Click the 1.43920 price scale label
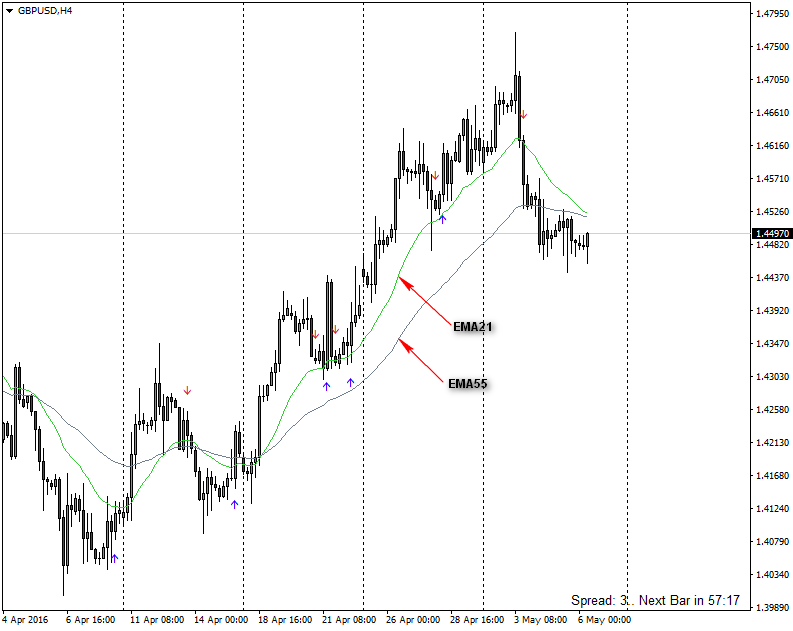The image size is (793, 631). [x=772, y=310]
